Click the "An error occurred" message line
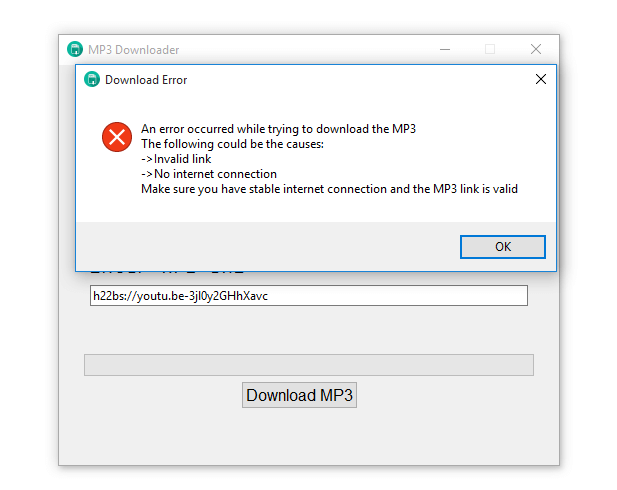The height and width of the screenshot is (490, 617). coord(278,129)
